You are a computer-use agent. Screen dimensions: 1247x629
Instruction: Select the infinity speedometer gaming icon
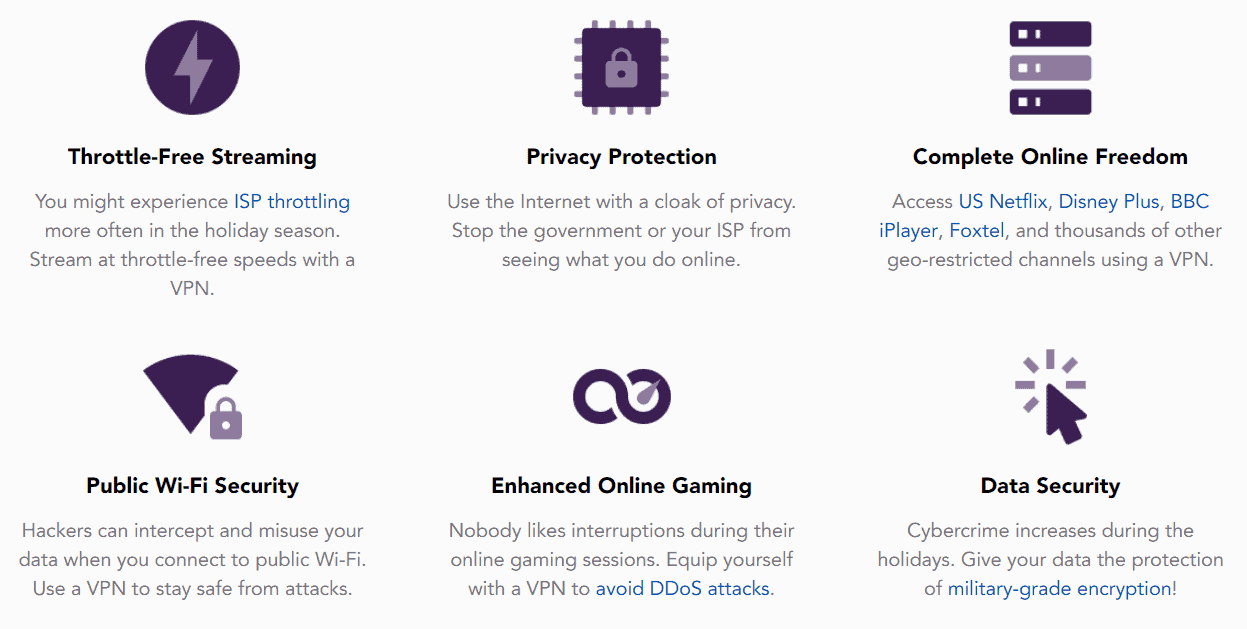click(x=621, y=395)
